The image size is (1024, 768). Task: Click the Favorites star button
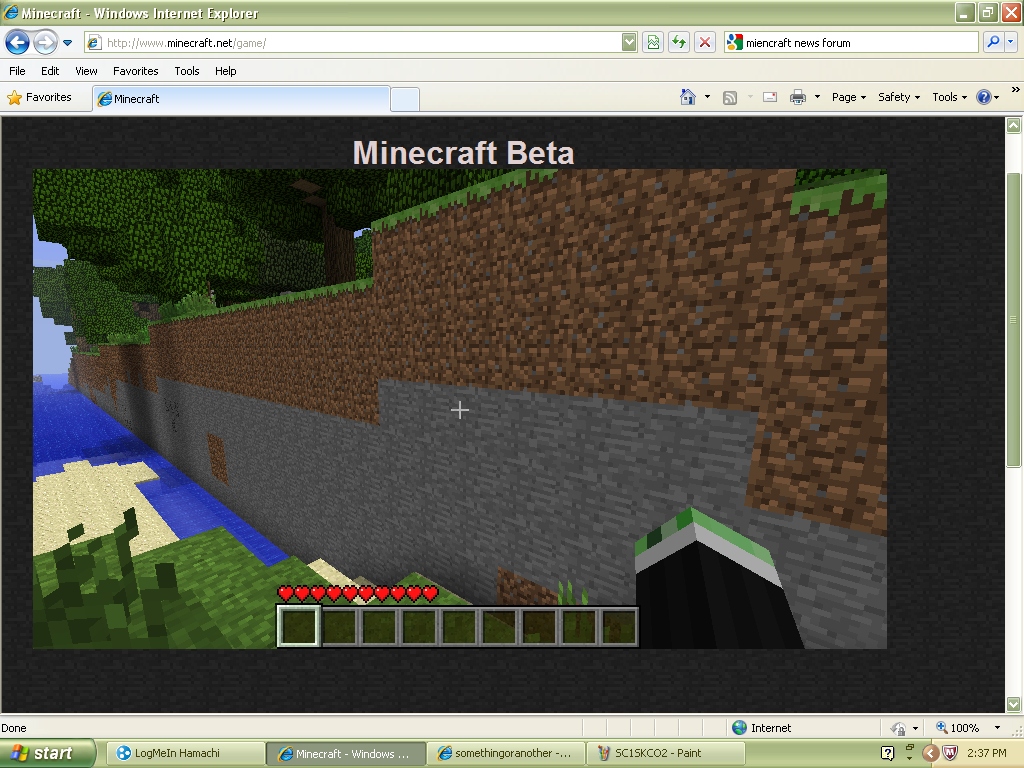(40, 97)
